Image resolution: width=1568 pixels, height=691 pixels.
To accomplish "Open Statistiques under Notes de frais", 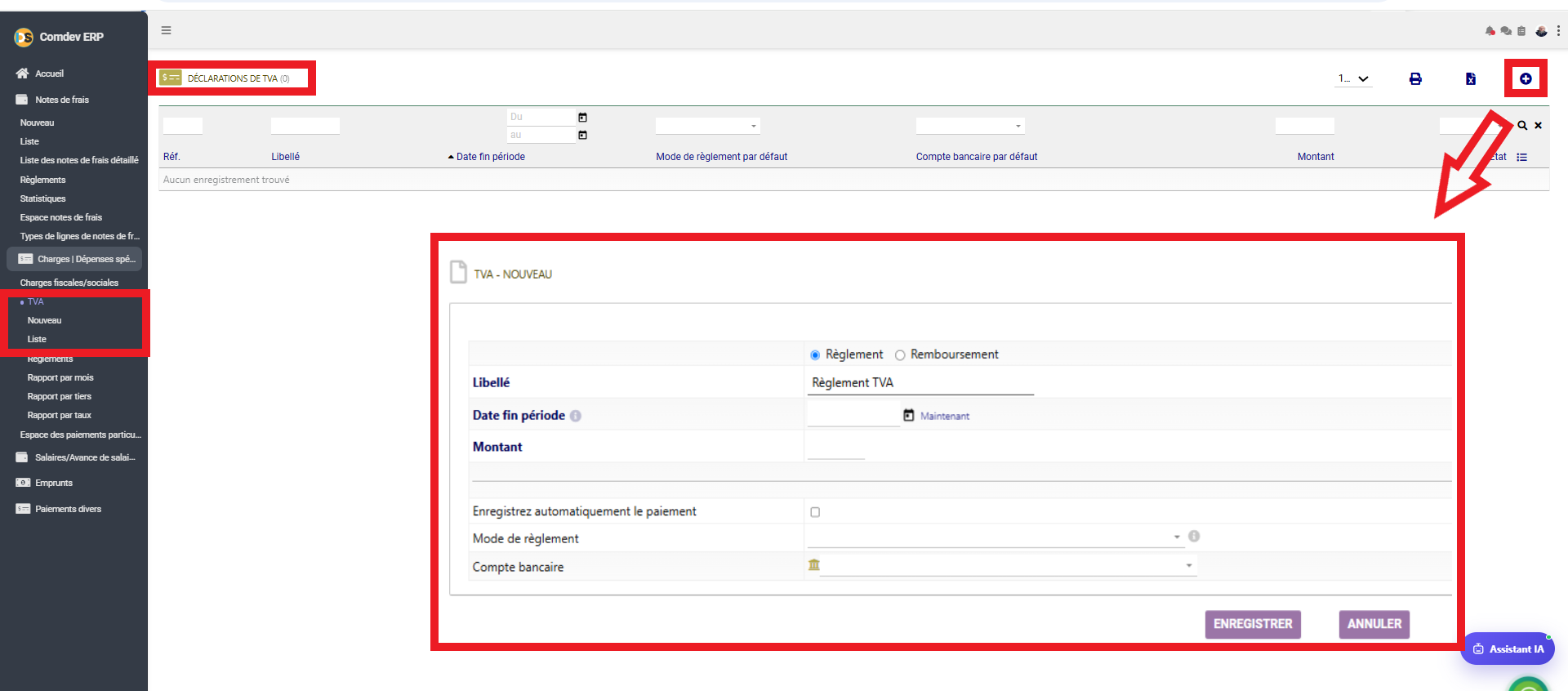I will [42, 198].
